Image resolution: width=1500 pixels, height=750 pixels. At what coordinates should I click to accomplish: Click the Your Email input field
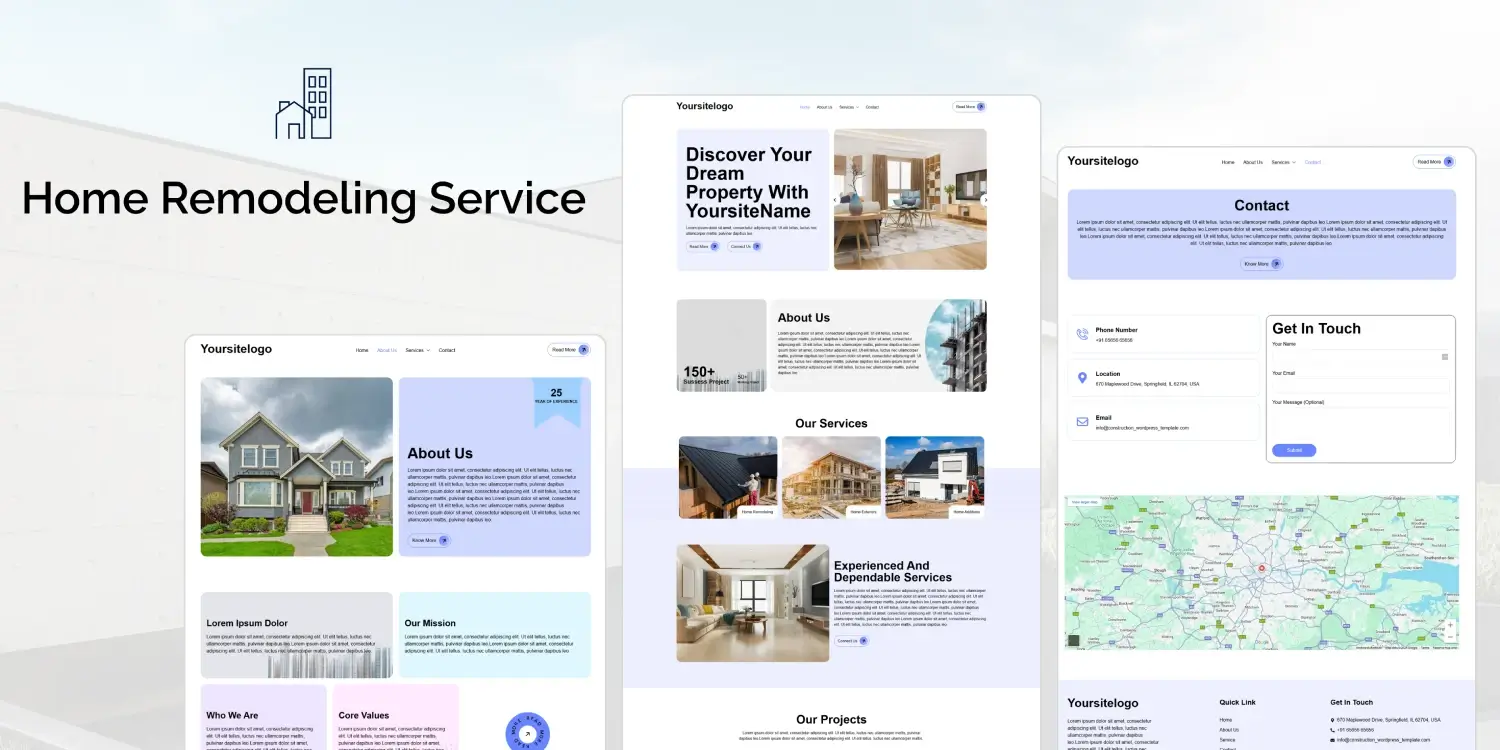pos(1361,385)
